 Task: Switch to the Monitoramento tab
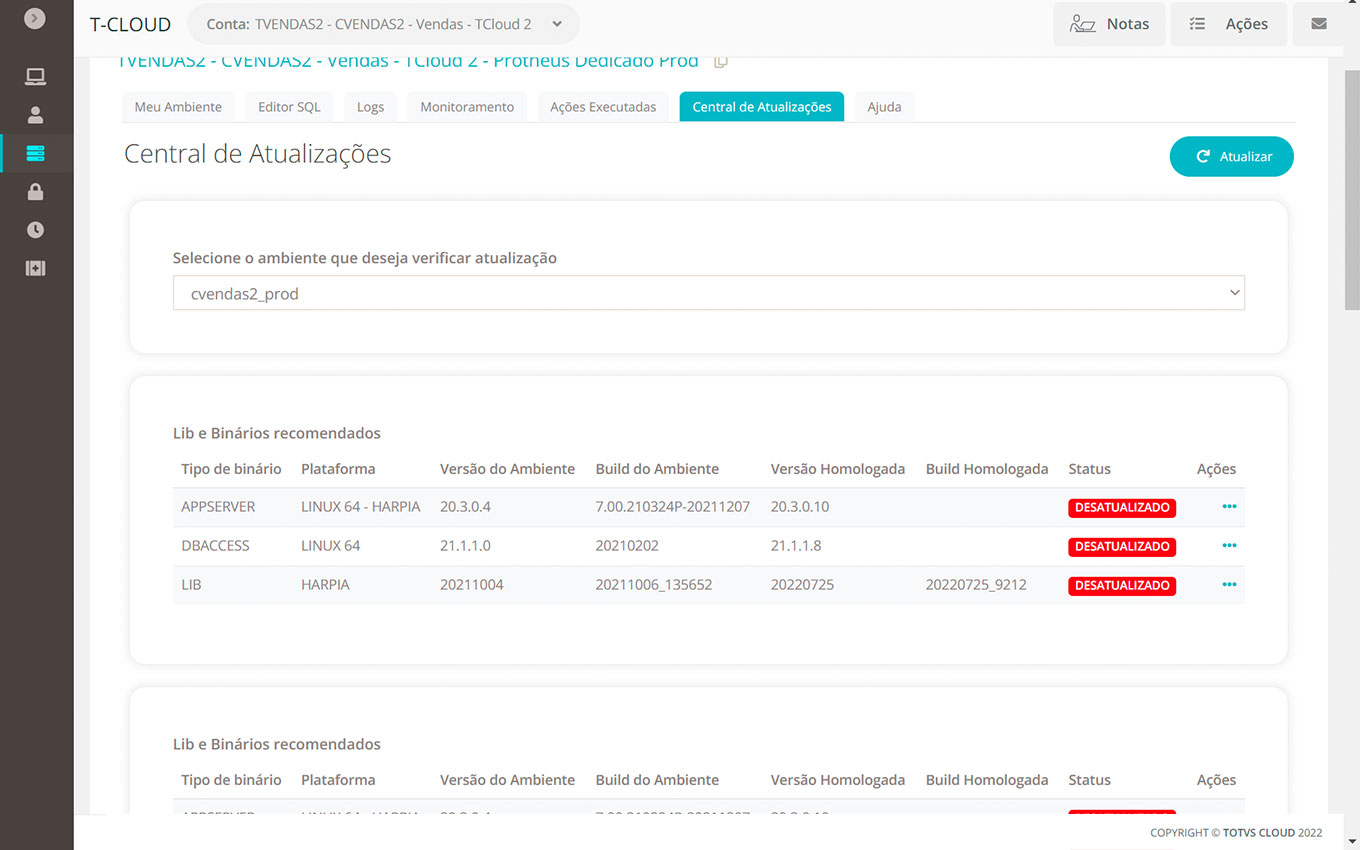(467, 107)
